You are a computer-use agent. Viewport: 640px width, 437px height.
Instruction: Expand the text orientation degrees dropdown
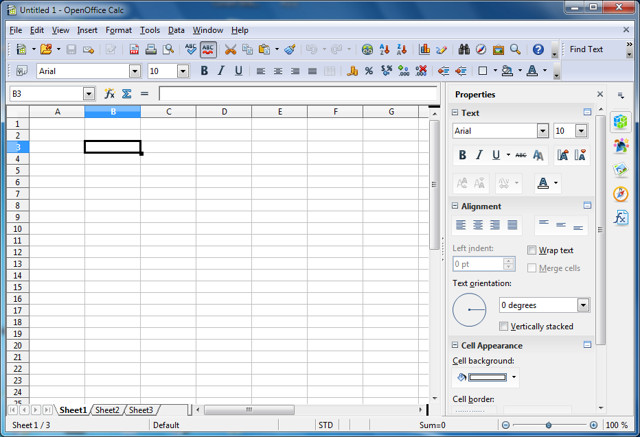point(583,305)
